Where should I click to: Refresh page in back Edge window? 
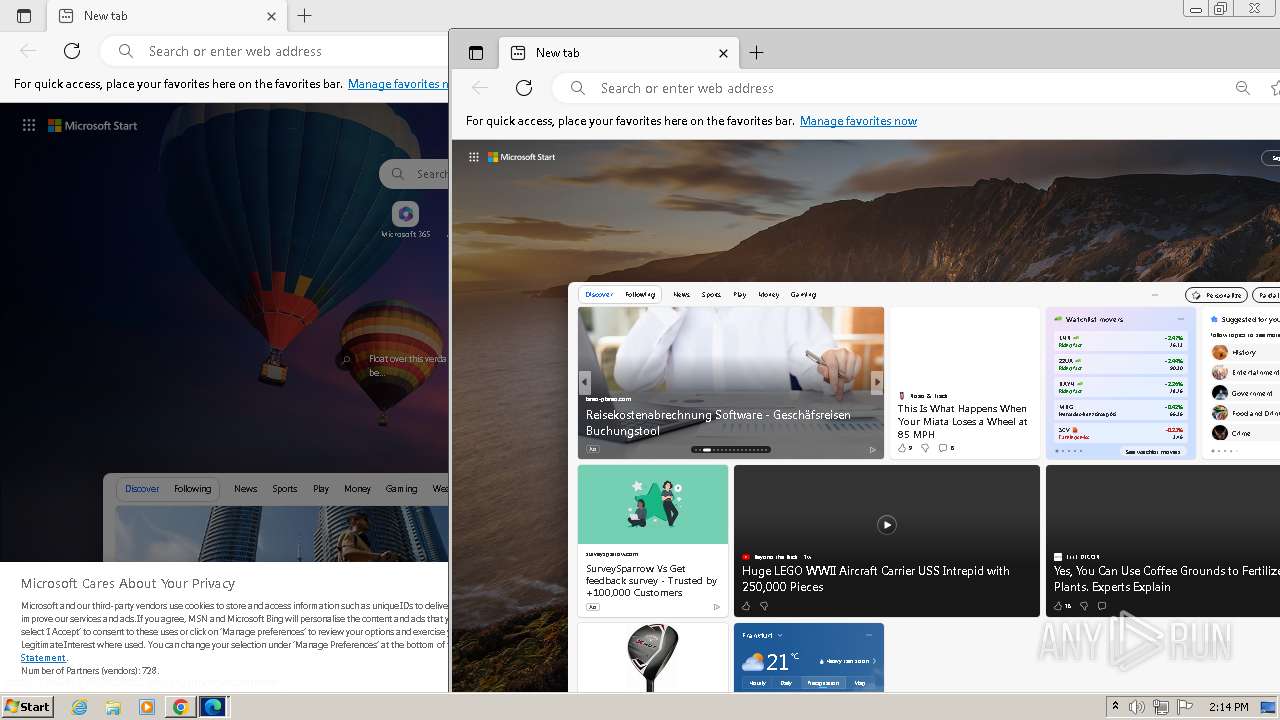72,51
